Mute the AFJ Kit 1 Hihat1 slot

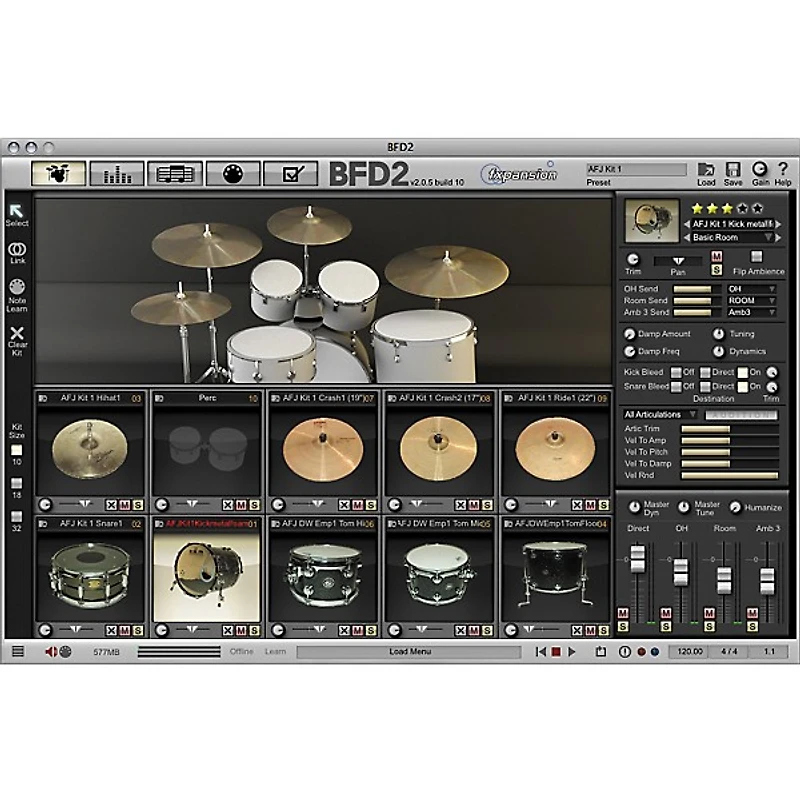point(124,505)
